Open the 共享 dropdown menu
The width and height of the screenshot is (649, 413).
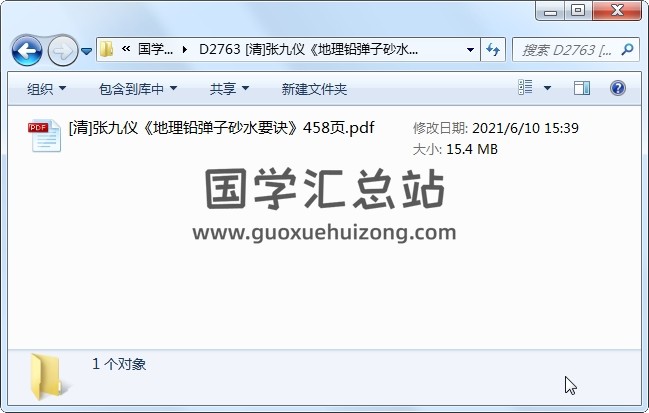coord(229,89)
